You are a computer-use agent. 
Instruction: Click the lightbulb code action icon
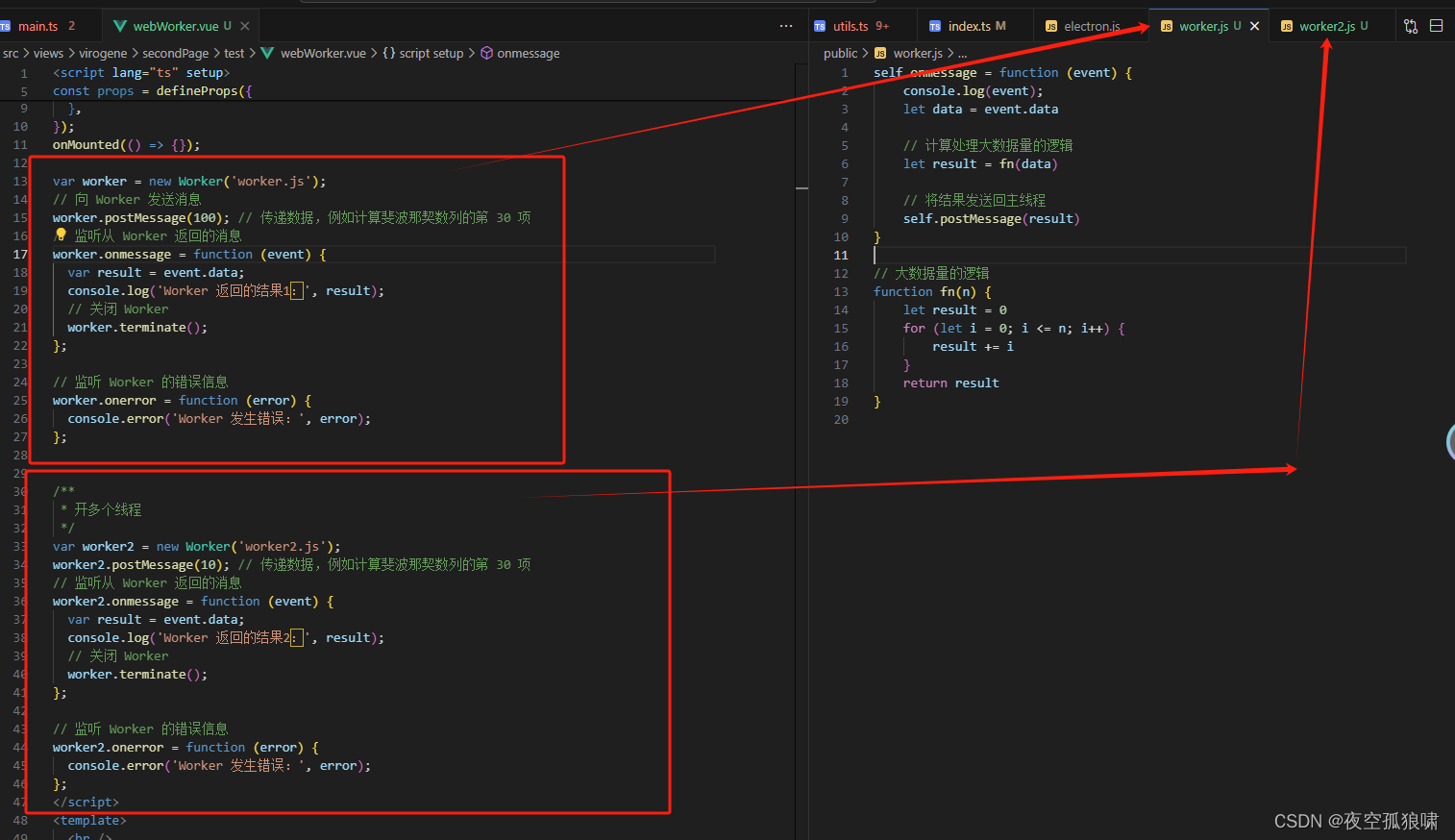point(61,235)
